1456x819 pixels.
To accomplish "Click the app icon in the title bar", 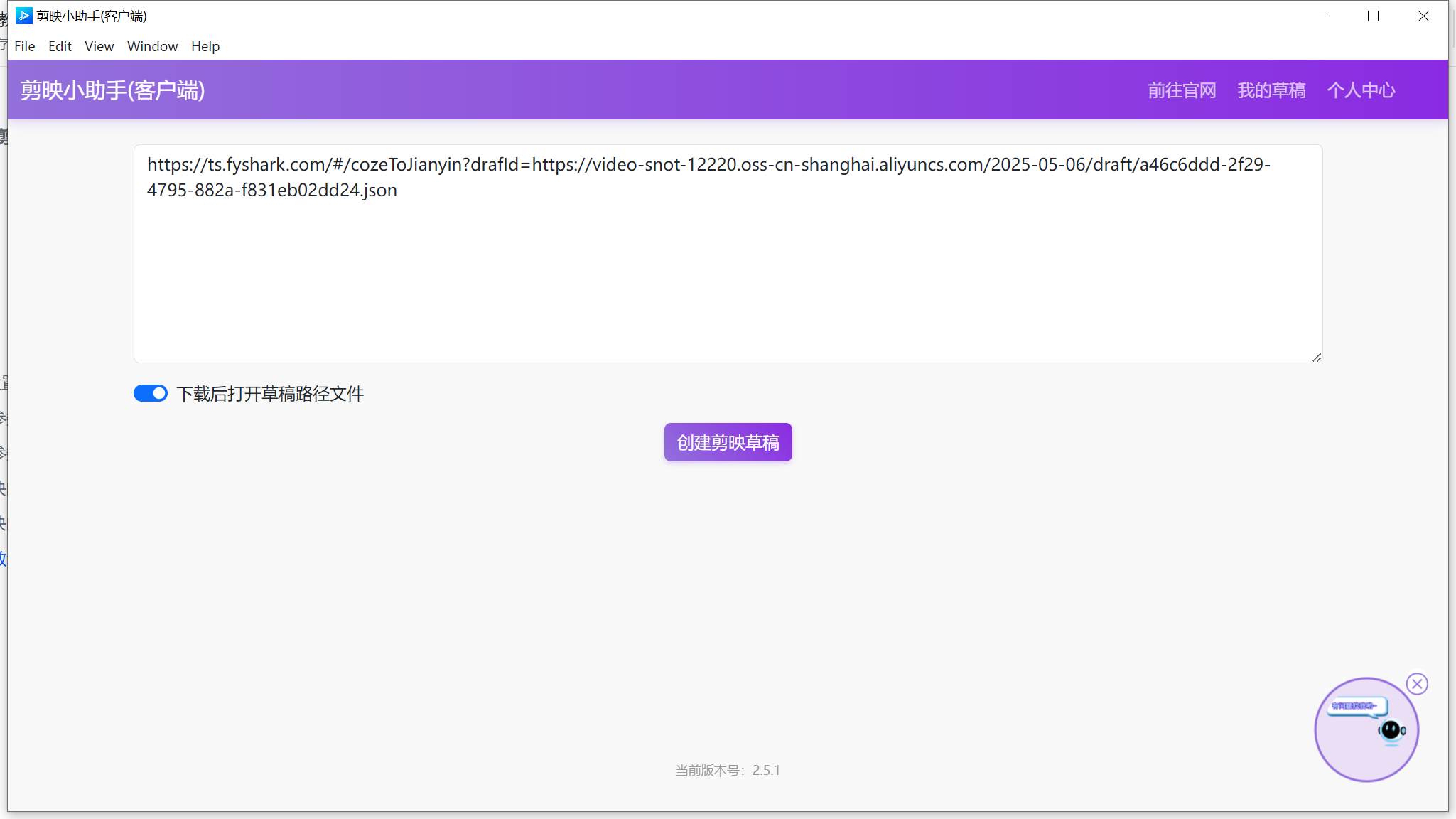I will click(x=23, y=16).
